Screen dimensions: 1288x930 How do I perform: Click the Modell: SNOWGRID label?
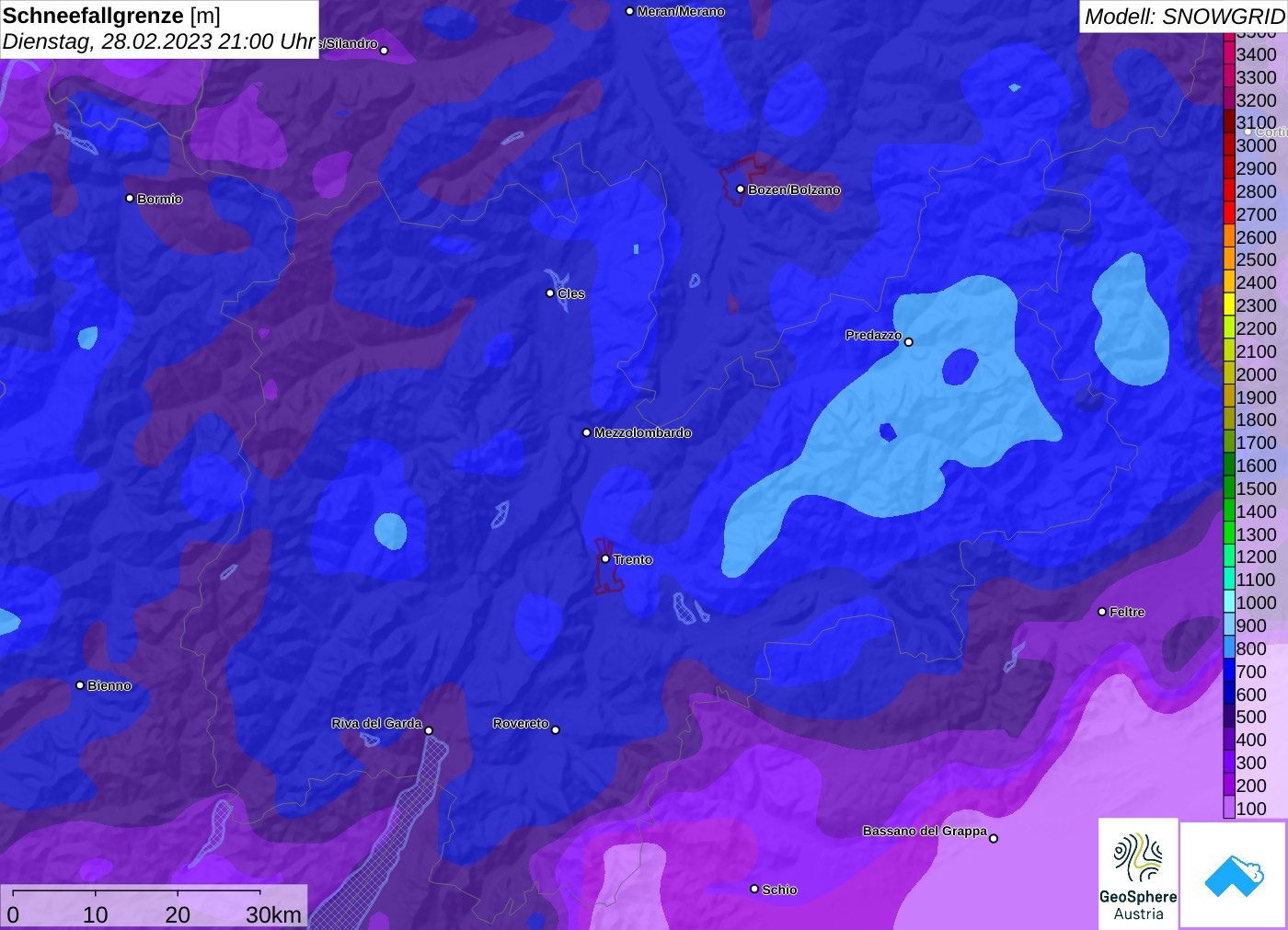(1184, 17)
